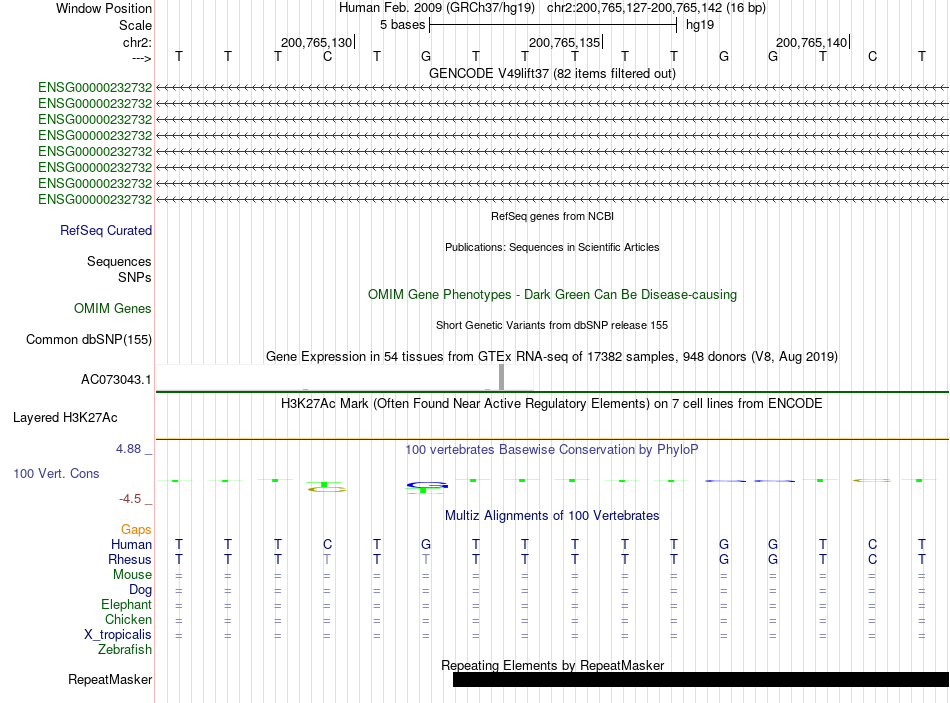
Task: Click the SNPs track label
Action: pyautogui.click(x=135, y=277)
